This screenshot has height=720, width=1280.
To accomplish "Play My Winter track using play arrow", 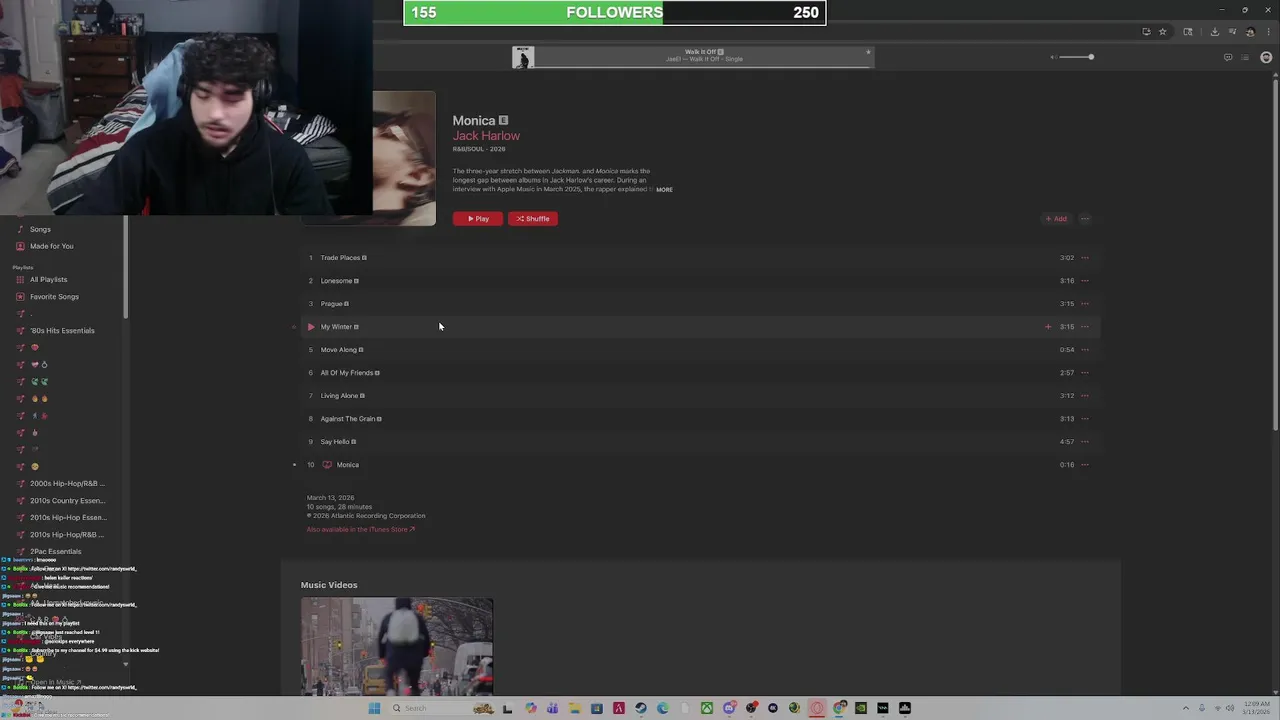I will click(x=311, y=327).
